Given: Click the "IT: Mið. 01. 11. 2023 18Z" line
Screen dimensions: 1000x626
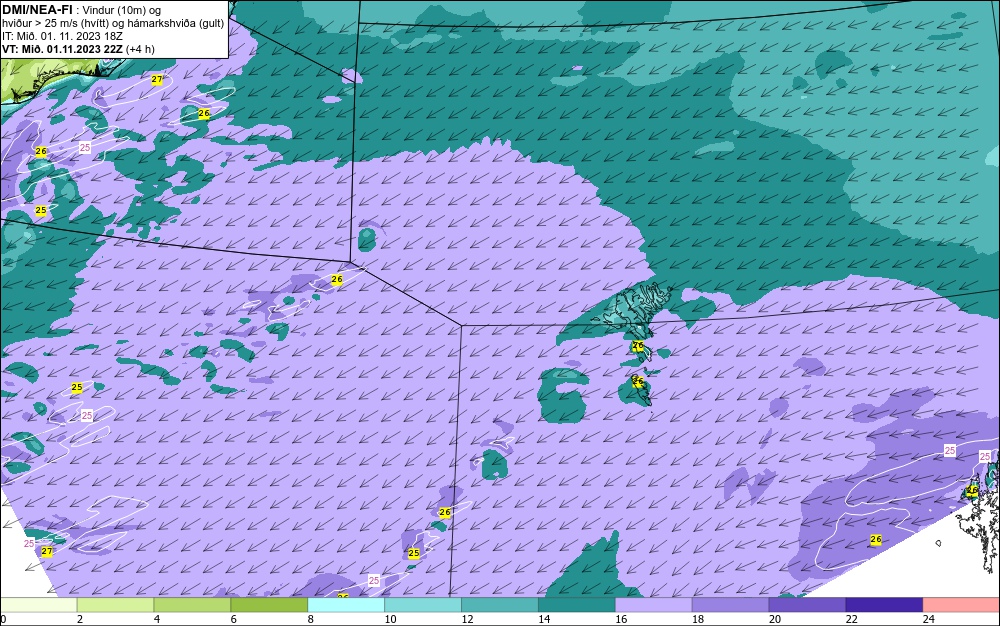Looking at the screenshot, I should (x=62, y=36).
